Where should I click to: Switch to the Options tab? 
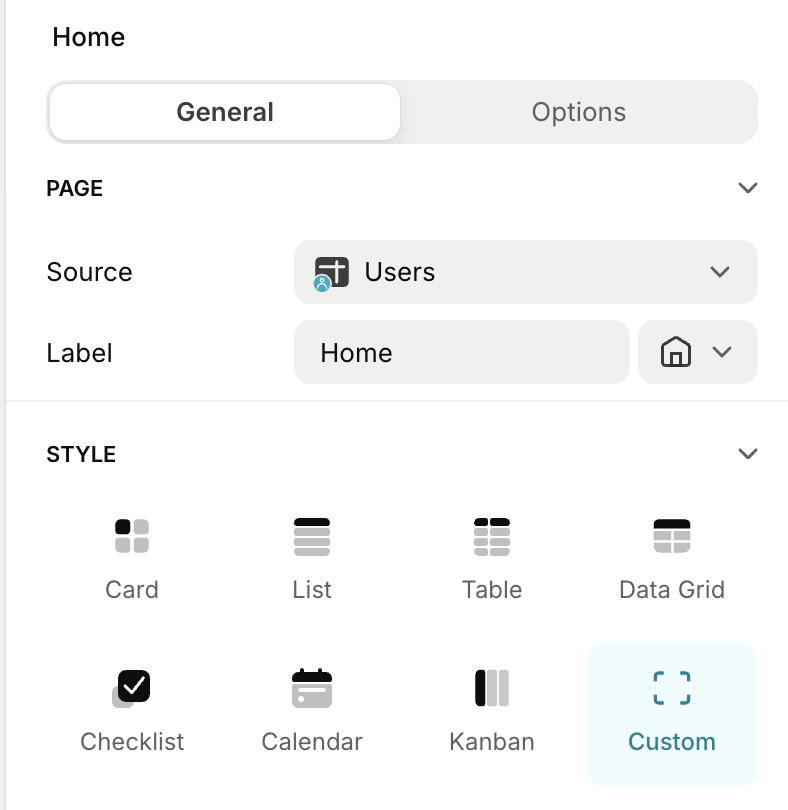(x=579, y=112)
